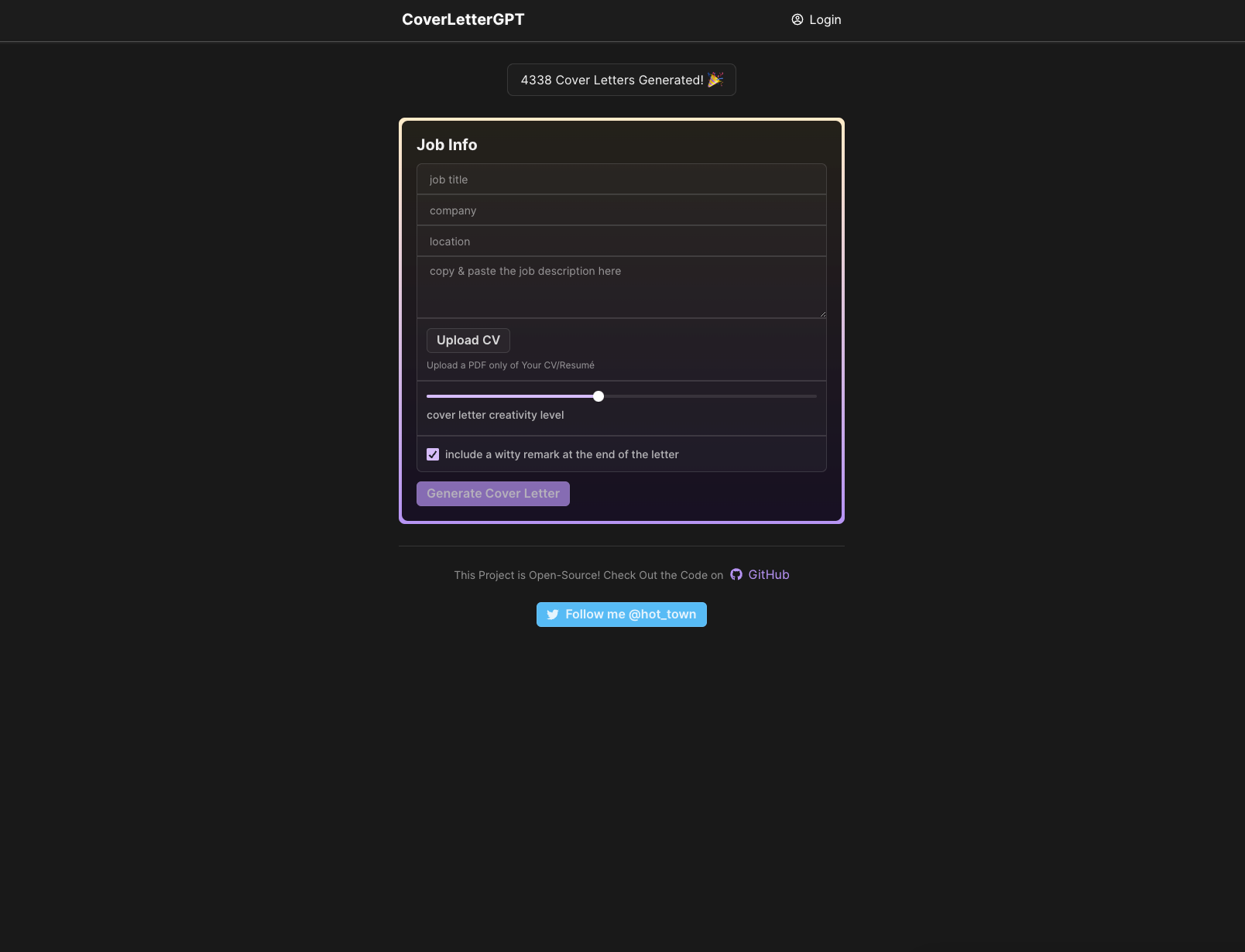Focus the location input field
This screenshot has height=952, width=1245.
[622, 241]
